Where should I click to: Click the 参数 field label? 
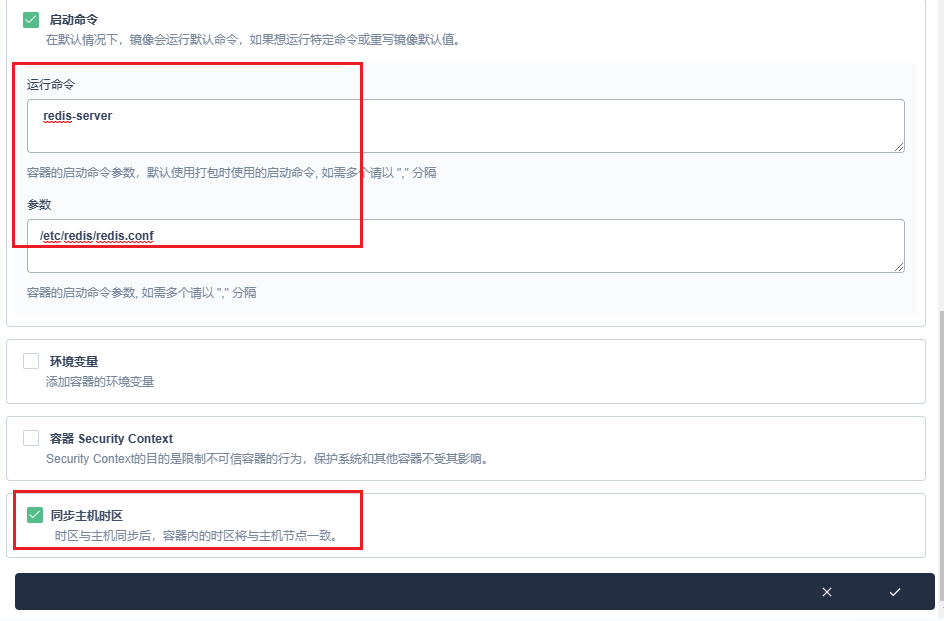tap(39, 205)
